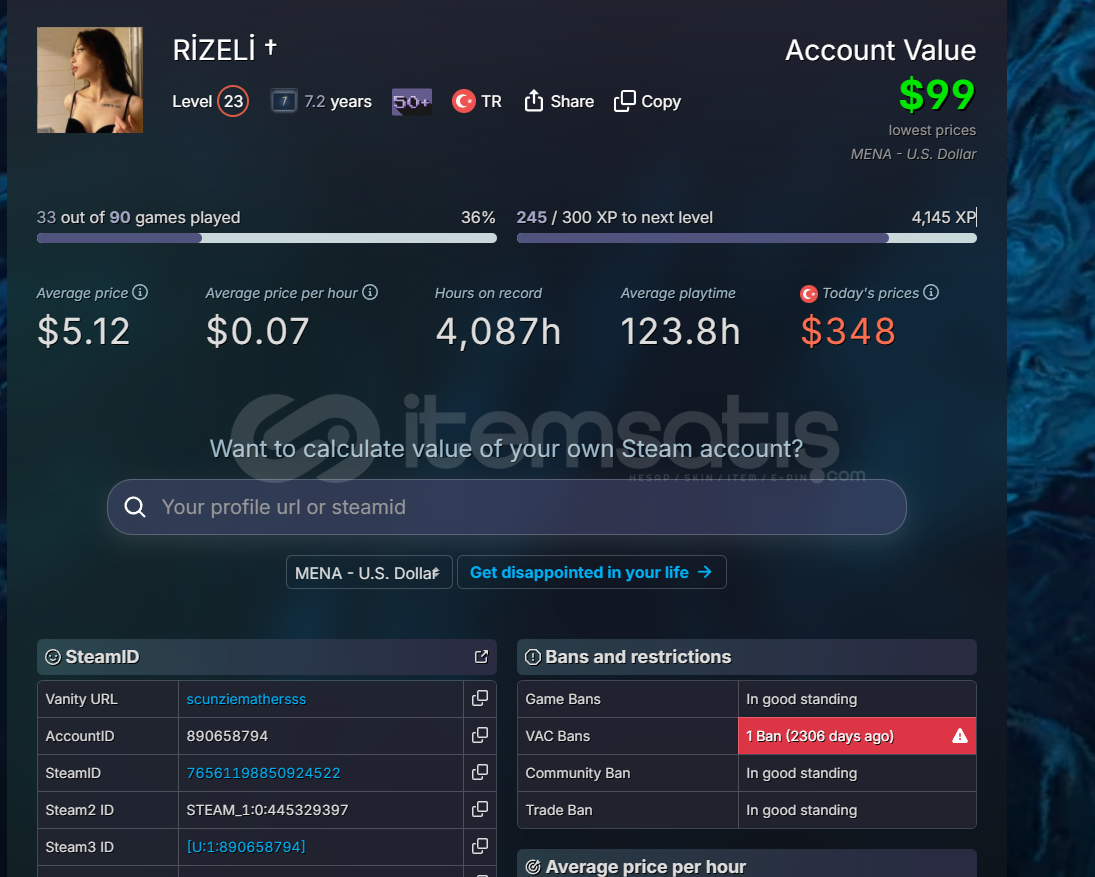Screen dimensions: 1095x877
Task: Click Community Ban In good standing cell
Action: (x=857, y=773)
